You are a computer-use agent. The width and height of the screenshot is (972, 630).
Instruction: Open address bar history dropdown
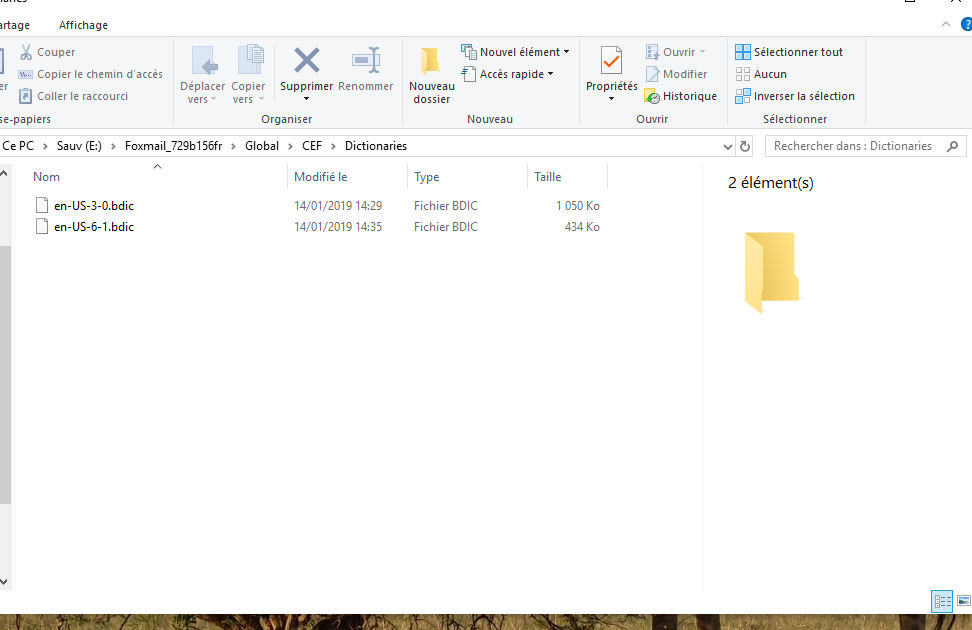(728, 146)
